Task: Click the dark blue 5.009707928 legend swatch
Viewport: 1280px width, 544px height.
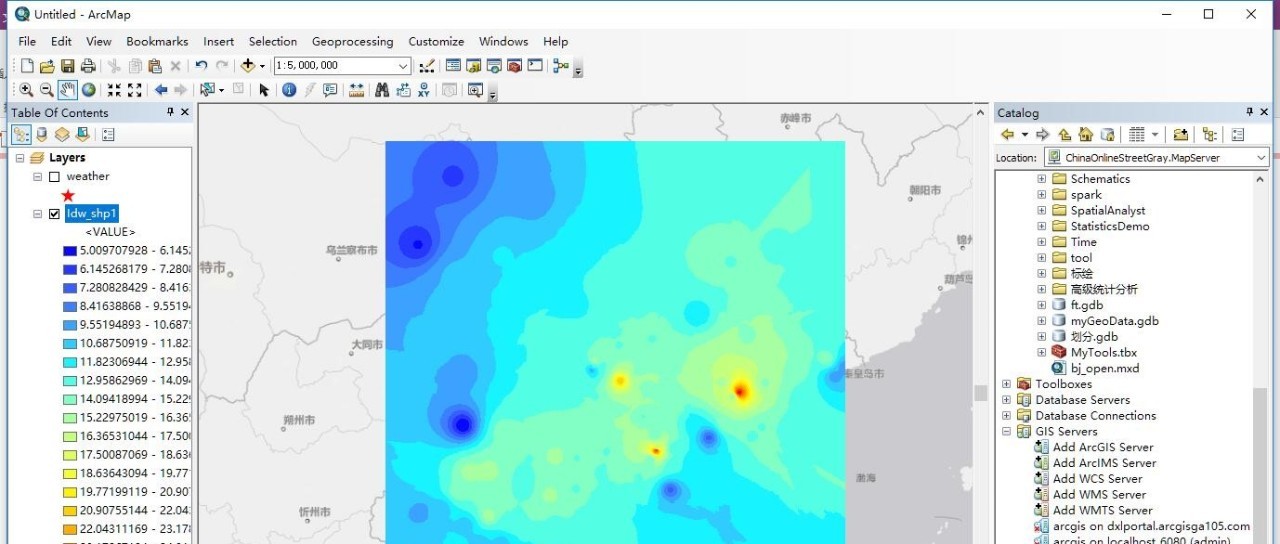Action: coord(70,251)
